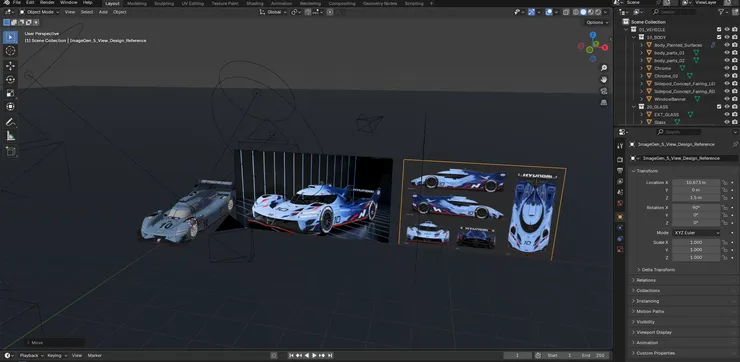The height and width of the screenshot is (362, 740).
Task: Switch to the Shading workspace tab
Action: (x=255, y=3)
